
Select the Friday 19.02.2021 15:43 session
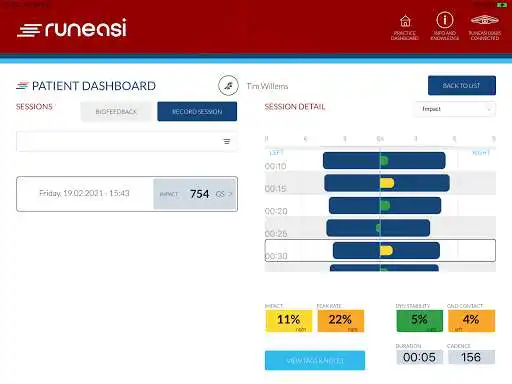click(x=127, y=194)
